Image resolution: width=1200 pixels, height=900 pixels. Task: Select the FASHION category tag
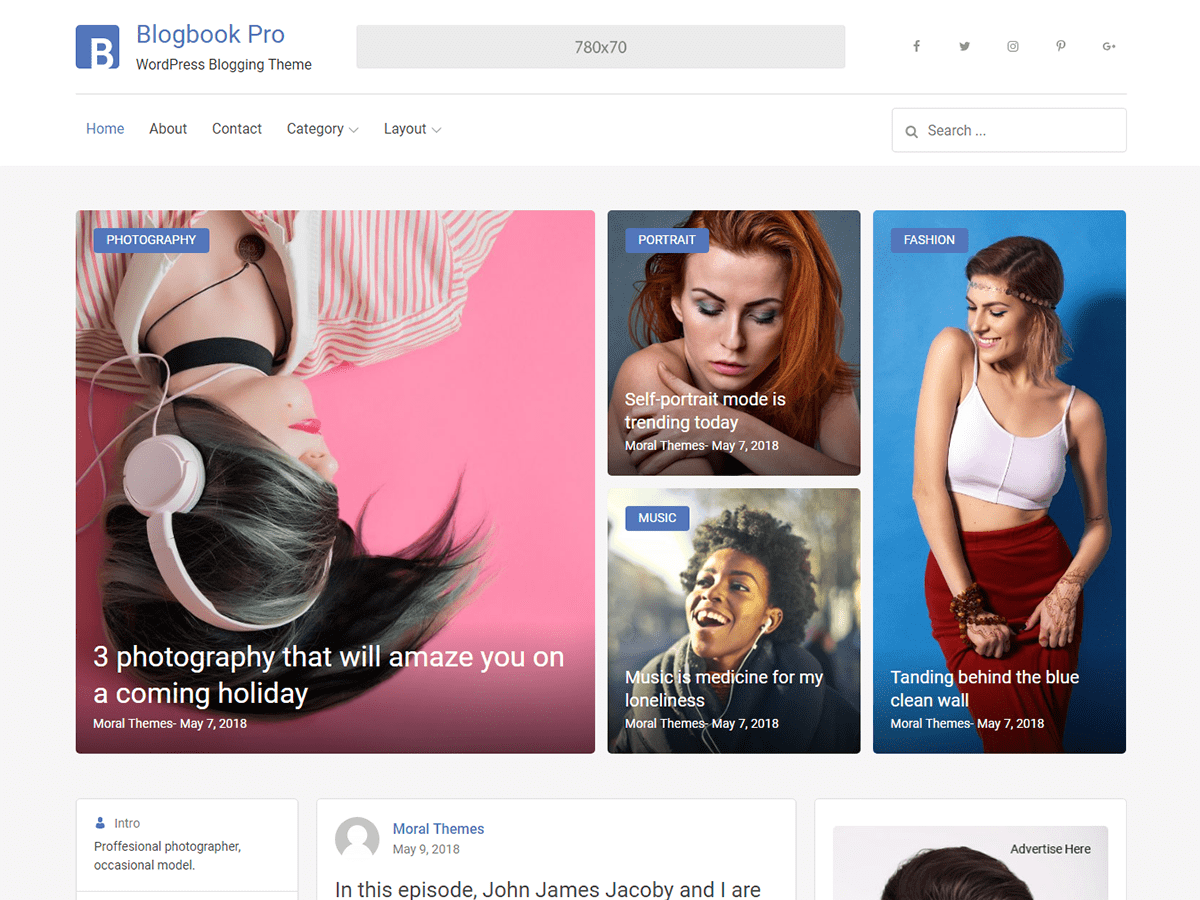(x=929, y=240)
